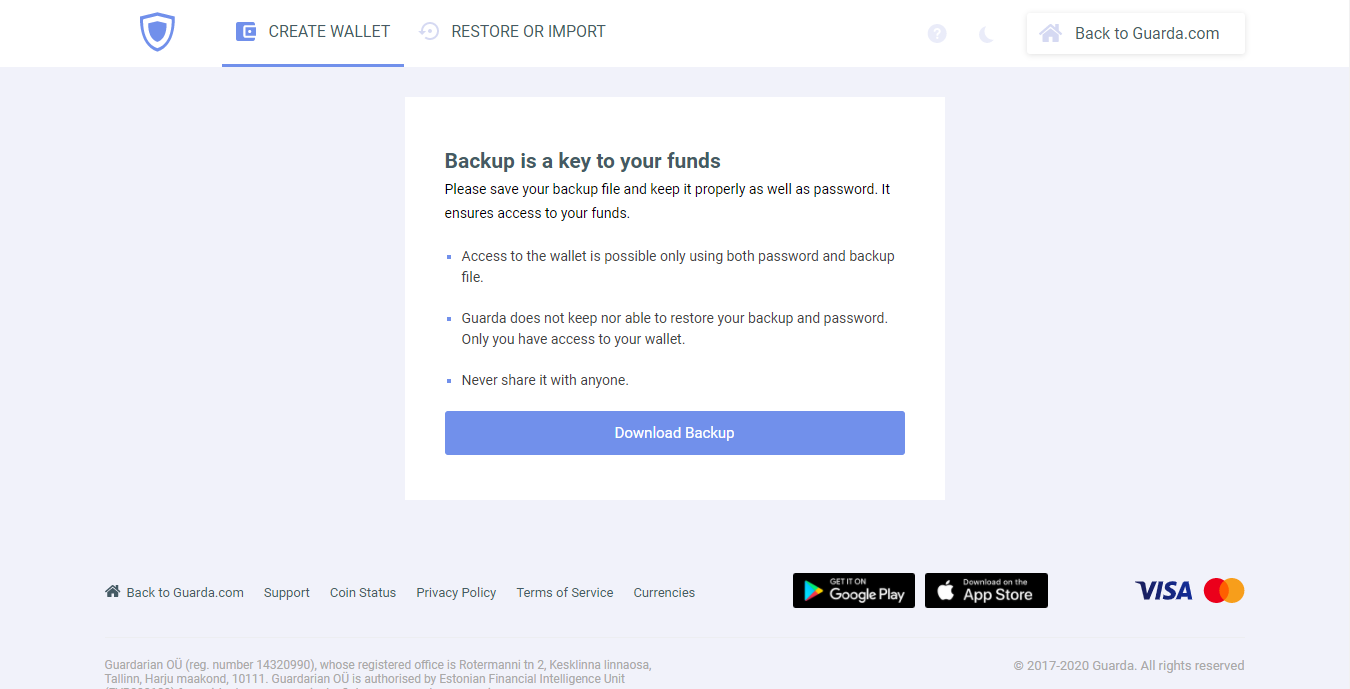Open the Coin Status footer link
The image size is (1350, 689).
pyautogui.click(x=363, y=593)
